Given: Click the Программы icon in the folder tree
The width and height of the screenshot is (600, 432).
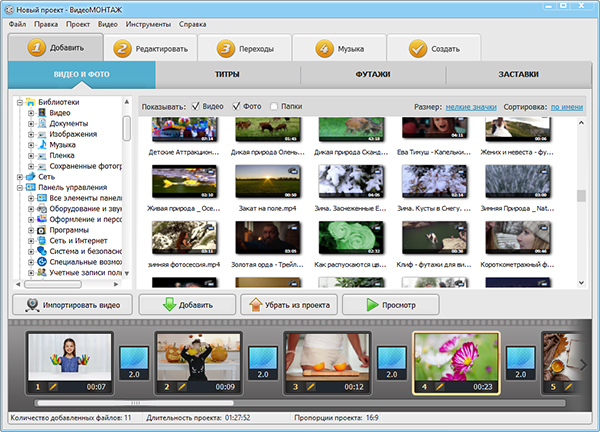Looking at the screenshot, I should (x=42, y=230).
